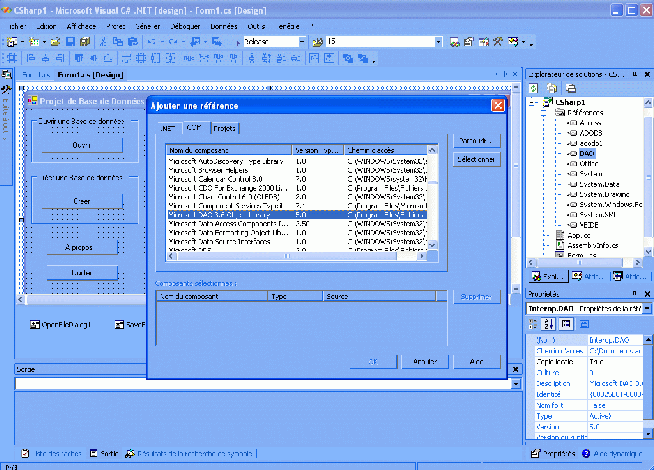Click the Chemin d'accès column header
This screenshot has width=654, height=470.
tap(386, 150)
